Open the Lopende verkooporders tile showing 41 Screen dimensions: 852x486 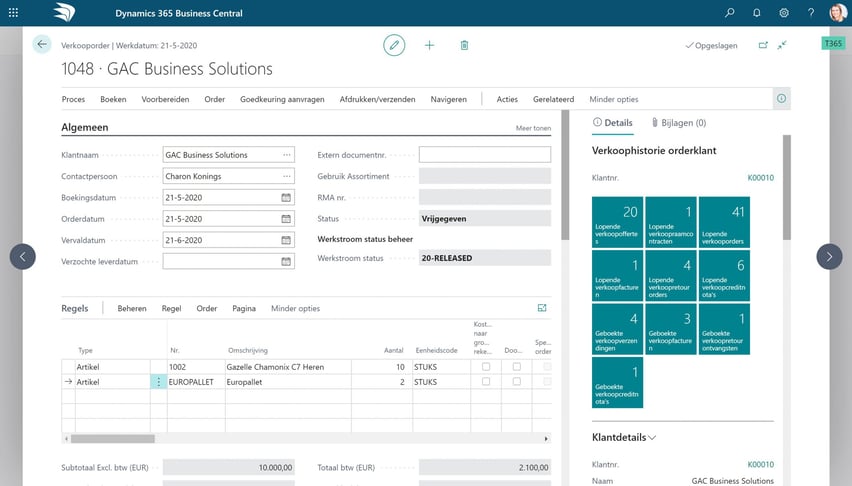coord(724,222)
